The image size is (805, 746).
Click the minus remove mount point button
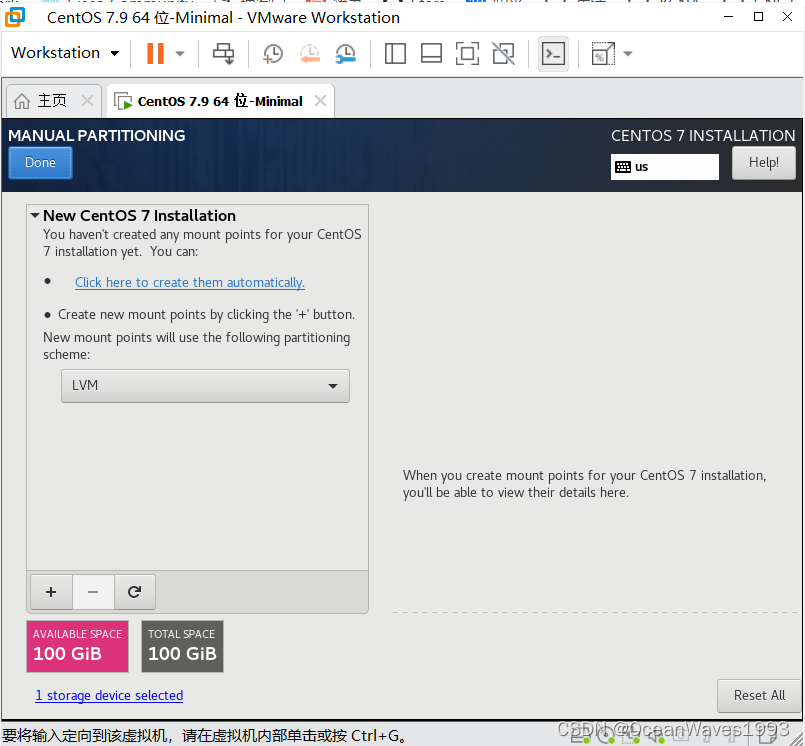tap(93, 592)
